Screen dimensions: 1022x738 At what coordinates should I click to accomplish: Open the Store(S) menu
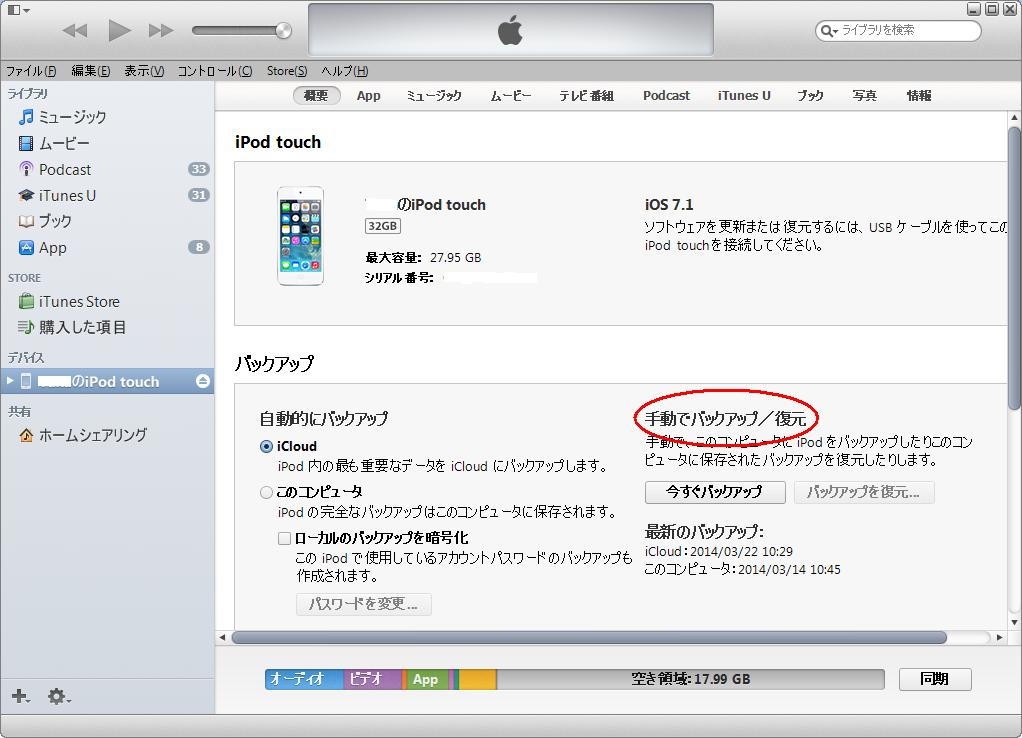287,70
